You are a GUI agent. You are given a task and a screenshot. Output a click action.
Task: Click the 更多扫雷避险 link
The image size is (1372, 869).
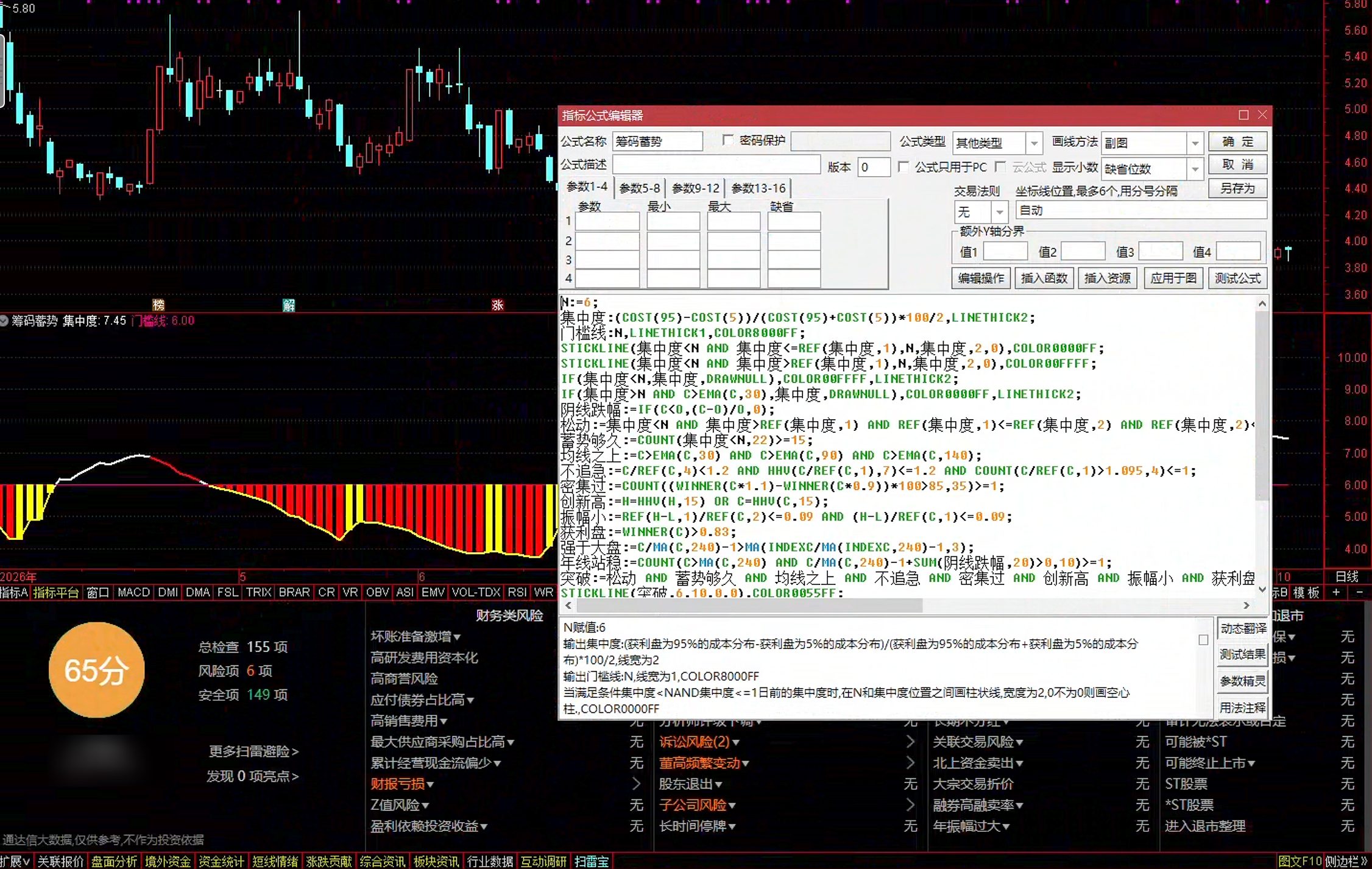[253, 751]
